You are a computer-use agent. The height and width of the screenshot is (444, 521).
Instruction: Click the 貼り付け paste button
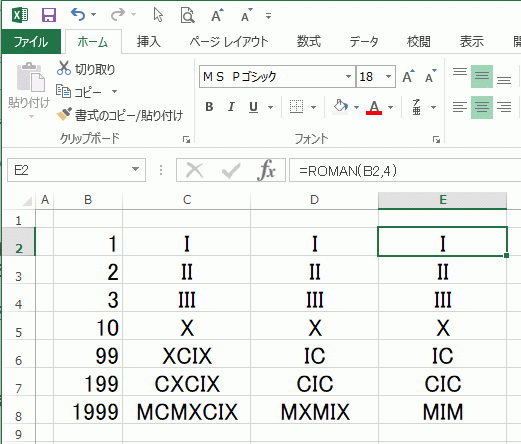[x=29, y=86]
